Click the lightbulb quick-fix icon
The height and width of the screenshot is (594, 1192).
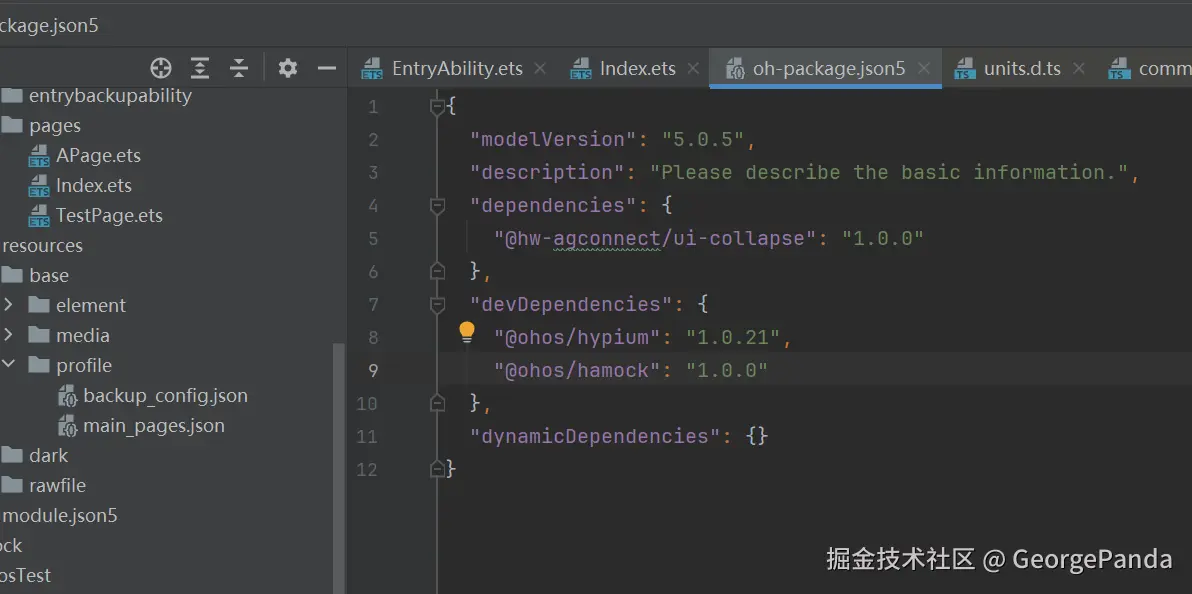(x=467, y=332)
